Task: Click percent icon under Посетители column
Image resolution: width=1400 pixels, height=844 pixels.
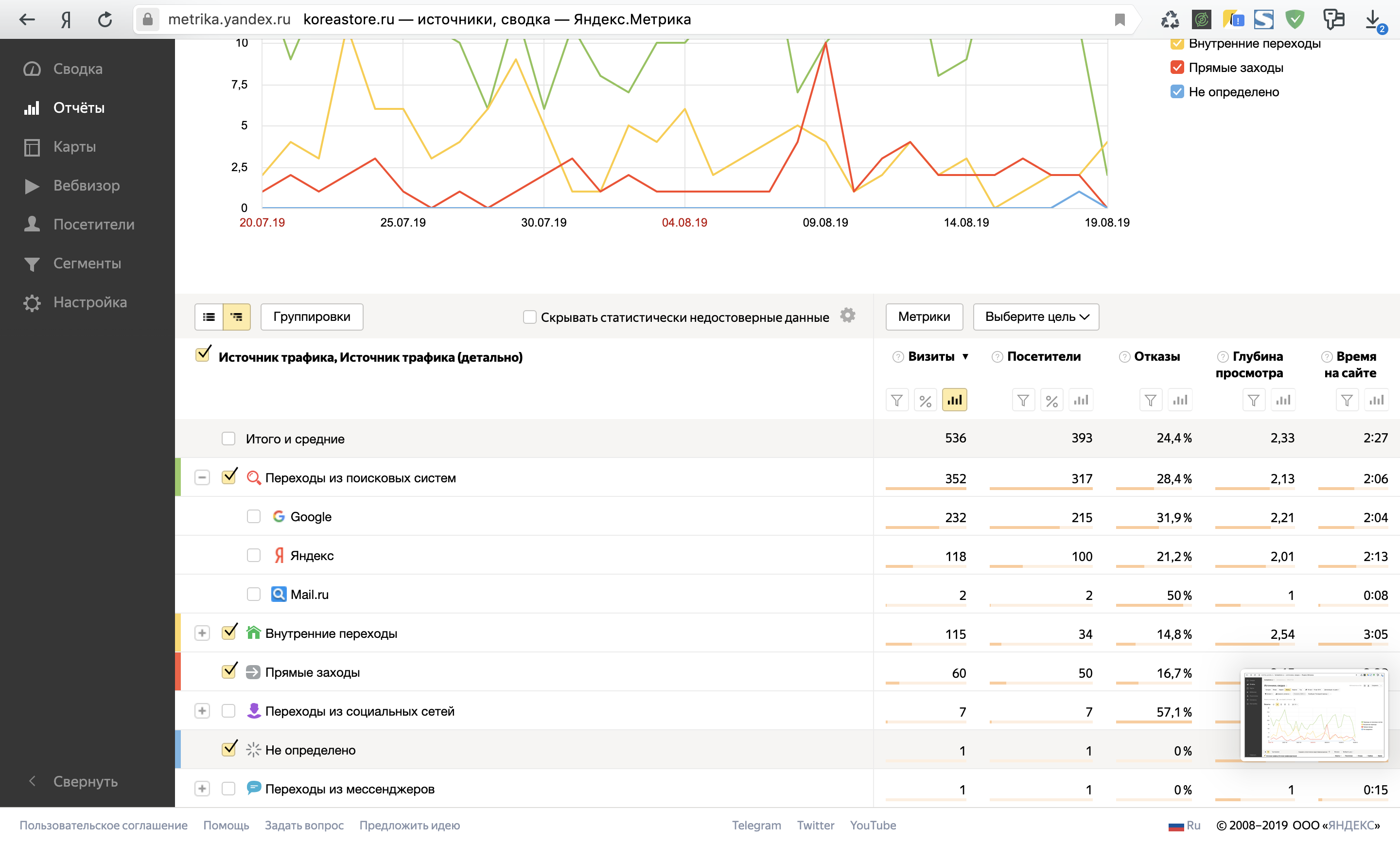Action: point(1051,400)
